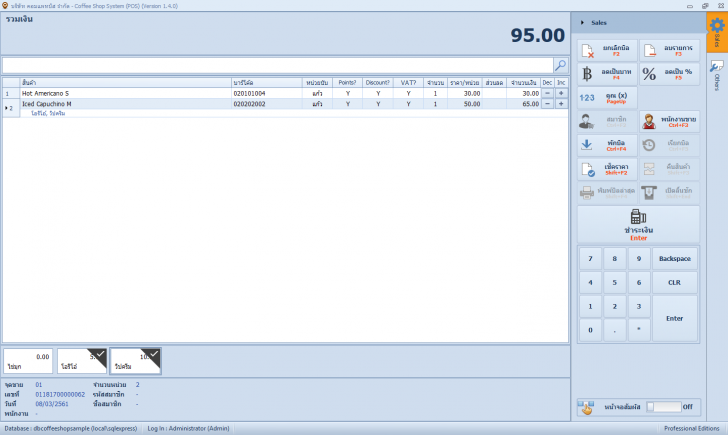Viewport: 728px width, 435px height.
Task: Increase quantity of the Hot Americano S row
Action: pos(561,93)
